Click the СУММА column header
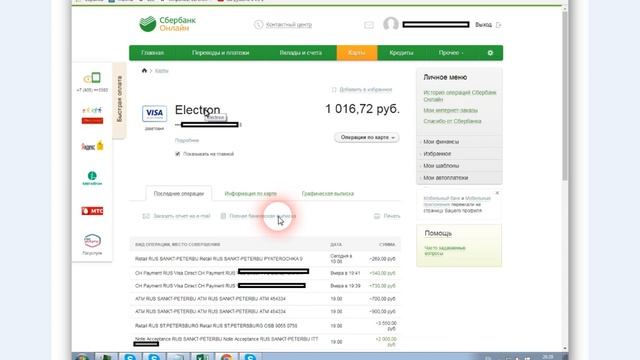Viewport: 640px width, 360px height. (387, 244)
